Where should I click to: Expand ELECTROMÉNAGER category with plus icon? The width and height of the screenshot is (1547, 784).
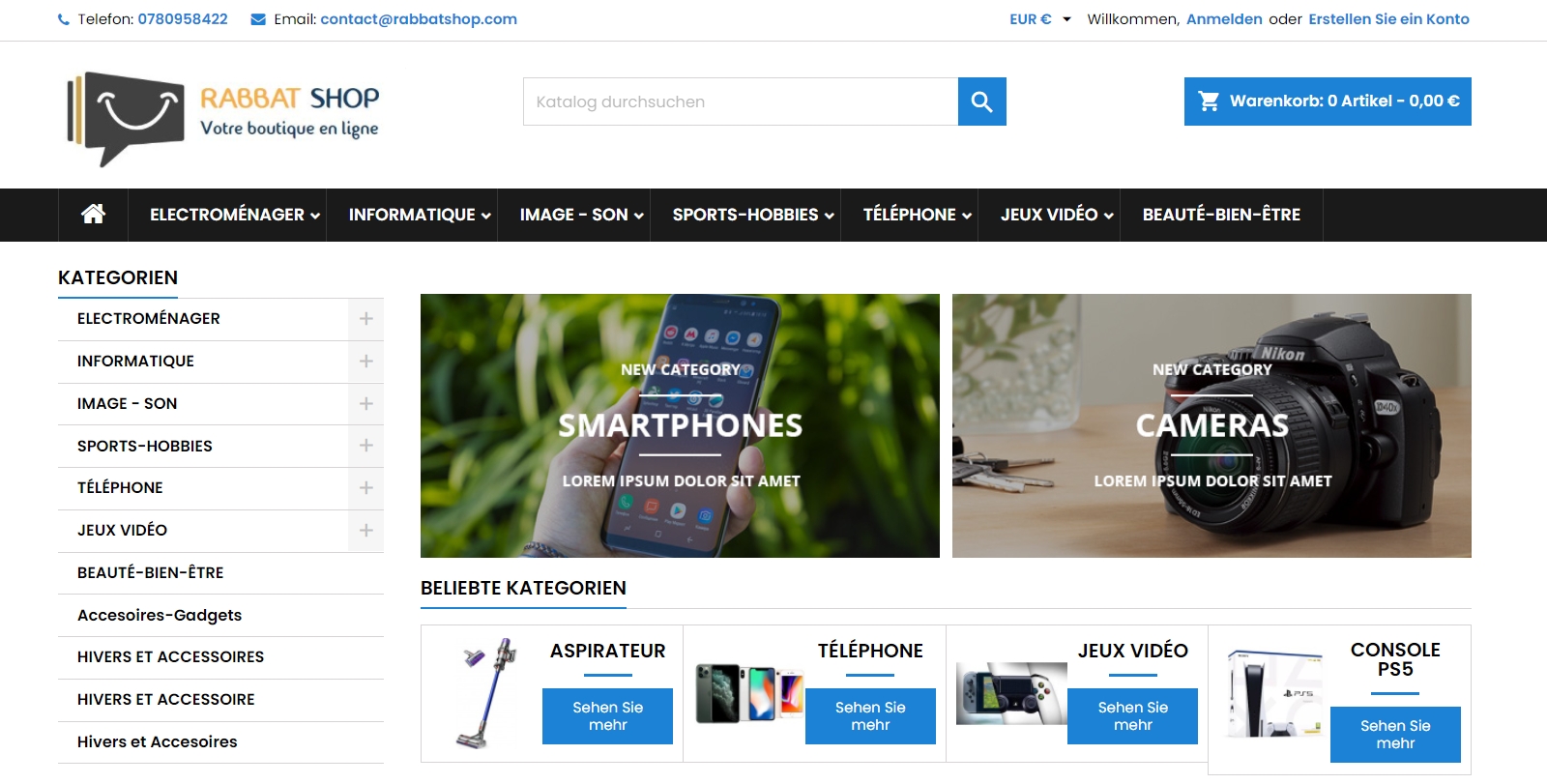pos(365,319)
